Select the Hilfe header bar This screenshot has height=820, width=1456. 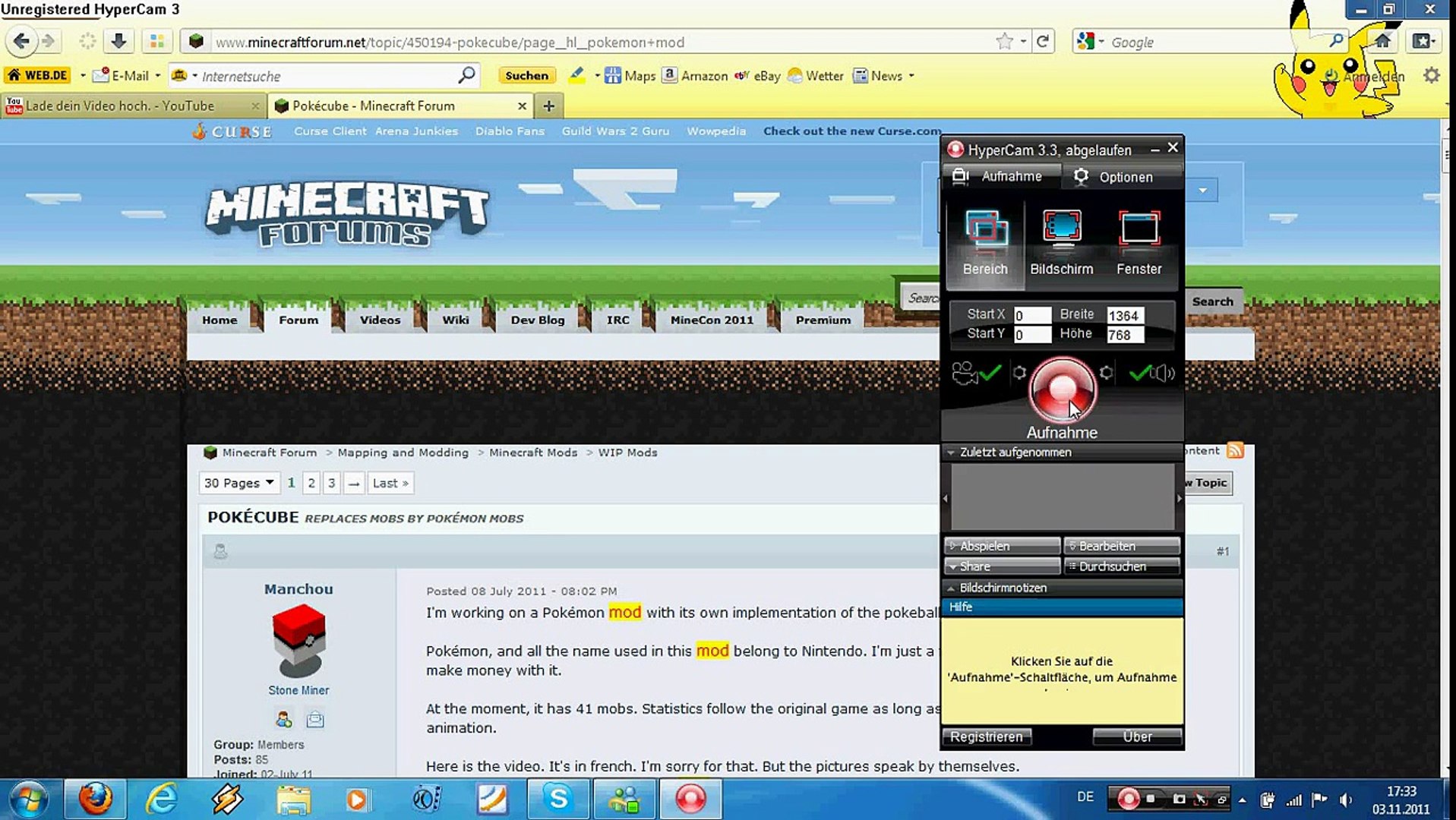1062,607
